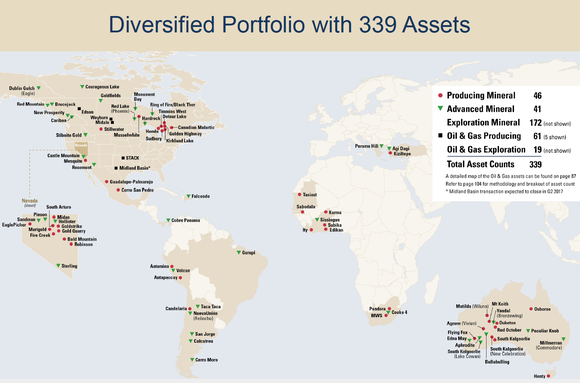Click the 'Pandora' map label
Image resolution: width=580 pixels, height=383 pixels.
point(377,309)
